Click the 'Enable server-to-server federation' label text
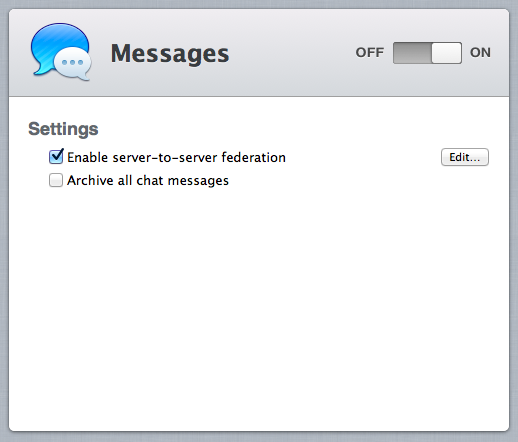The image size is (518, 442). 176,157
